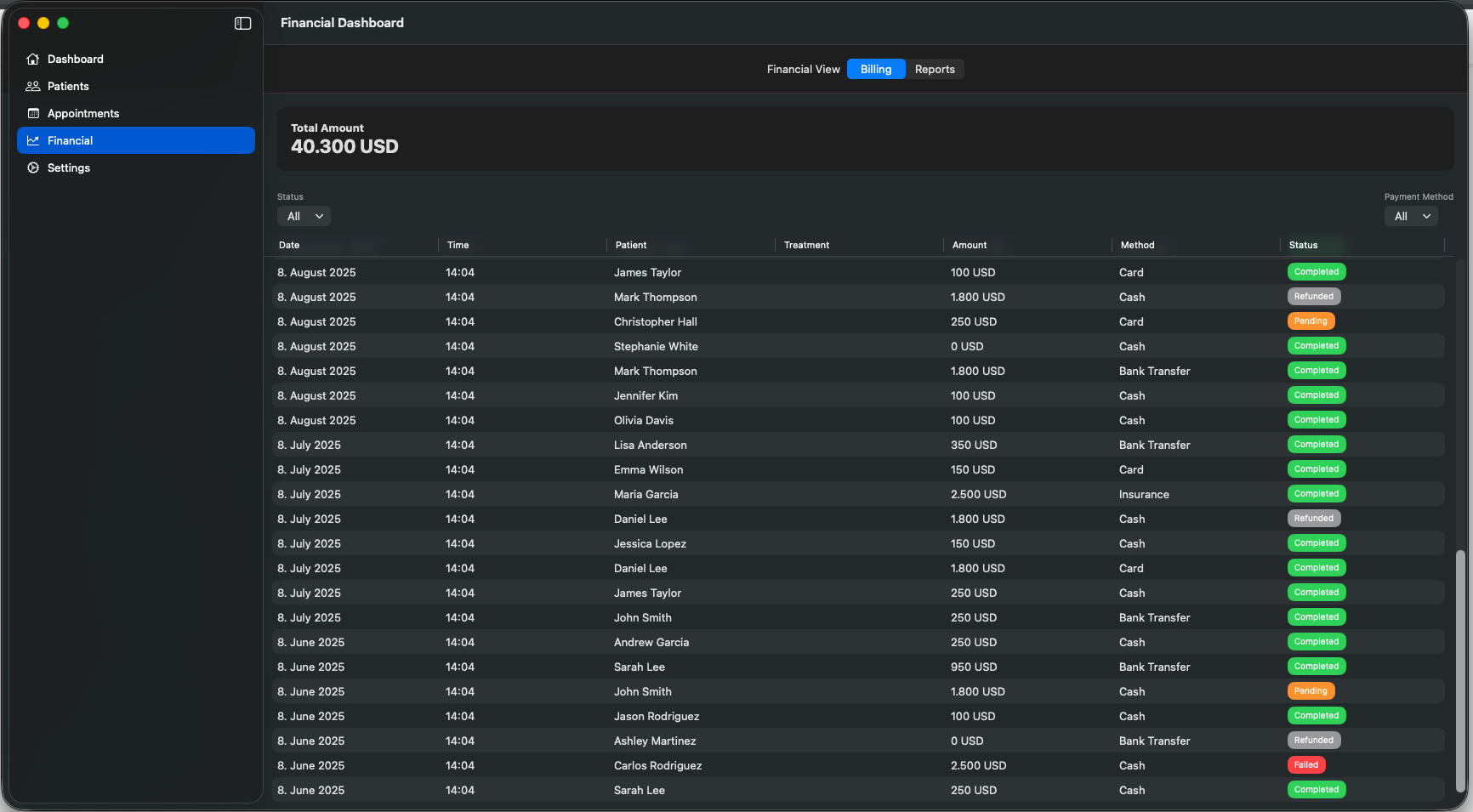Click the Payment Method chevron arrow
Viewport: 1473px width, 812px height.
[x=1426, y=216]
